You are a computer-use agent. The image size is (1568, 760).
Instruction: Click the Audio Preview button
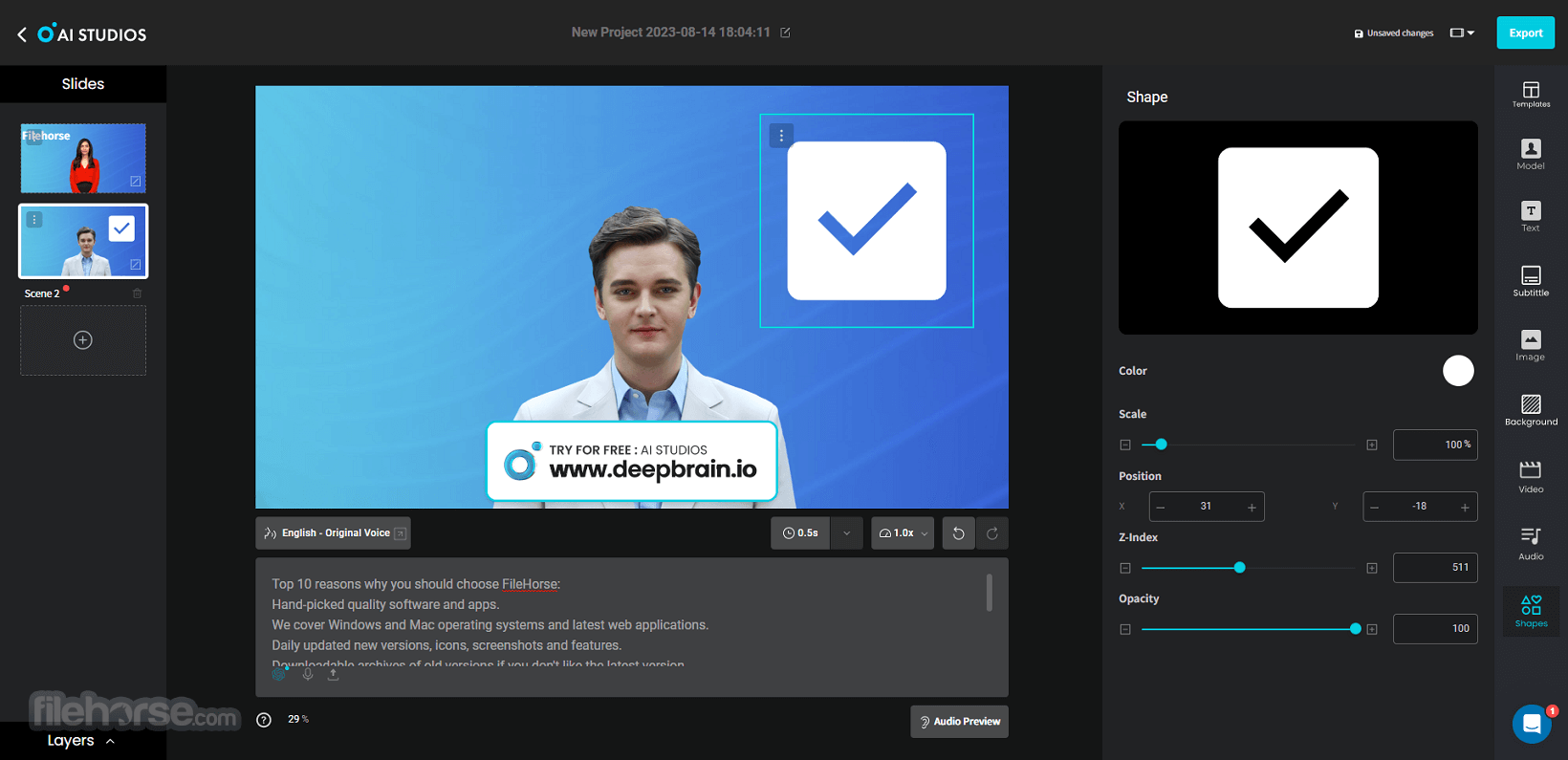click(x=959, y=722)
